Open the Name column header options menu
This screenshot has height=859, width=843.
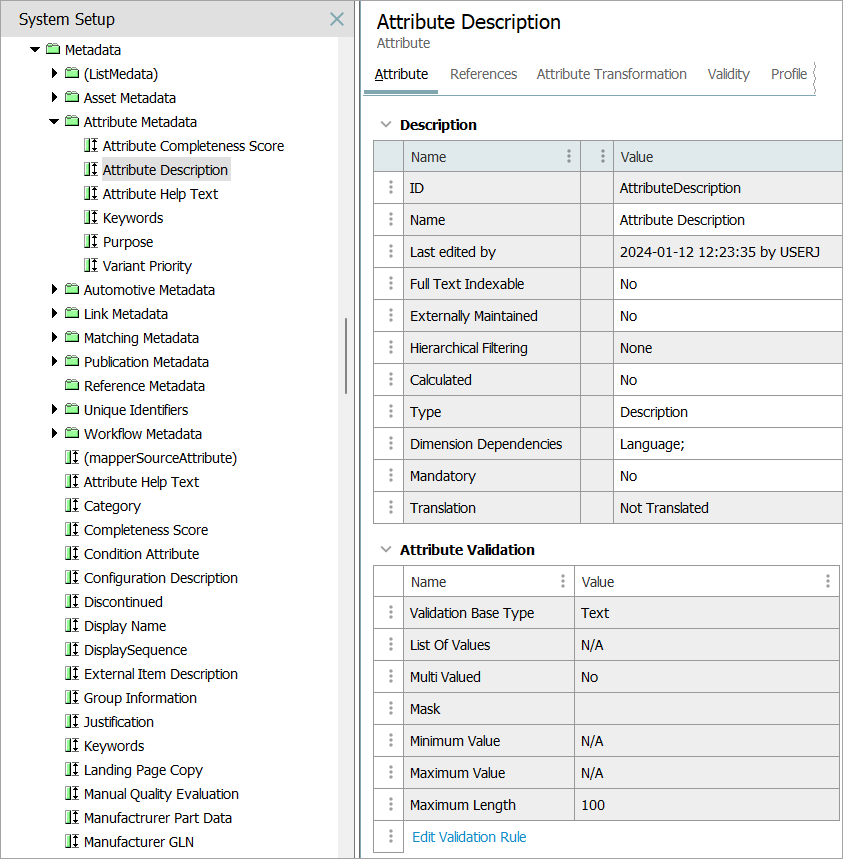click(569, 157)
